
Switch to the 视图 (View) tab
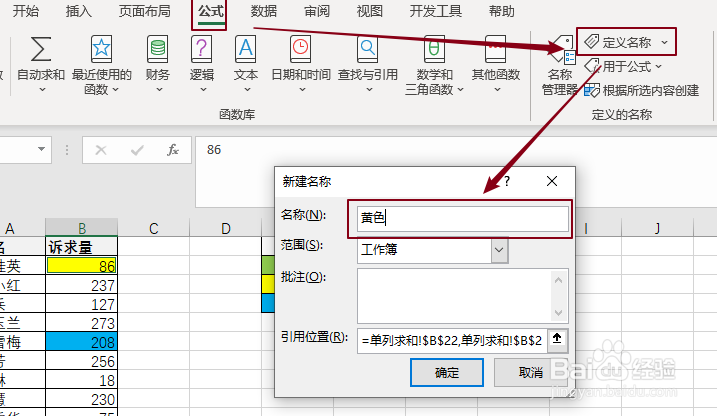(x=369, y=11)
